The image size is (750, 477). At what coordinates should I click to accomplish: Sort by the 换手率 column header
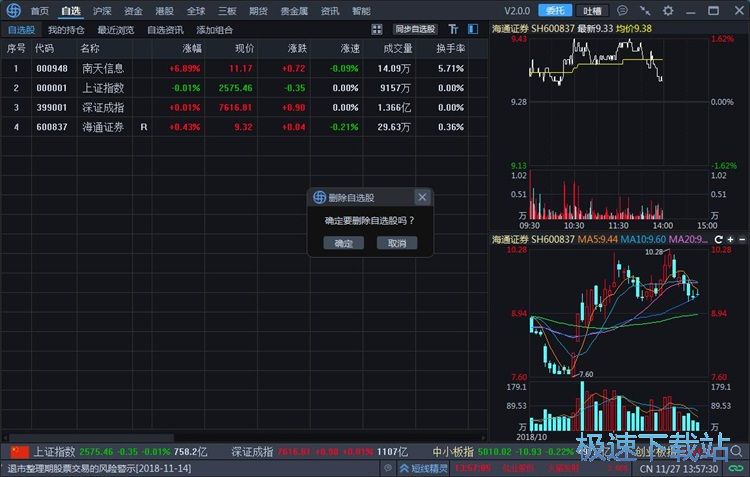450,48
